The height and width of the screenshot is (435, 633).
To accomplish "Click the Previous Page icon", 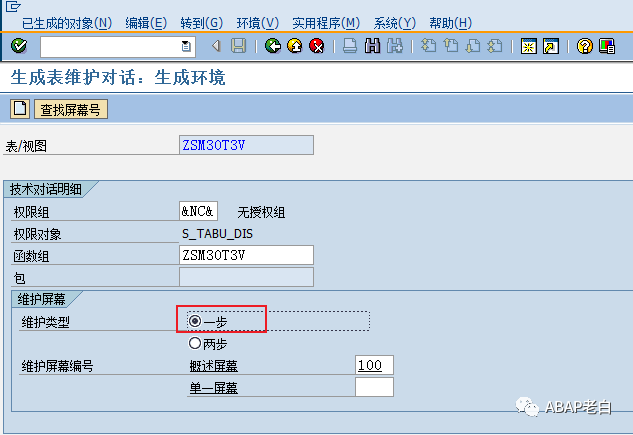I will [x=451, y=46].
